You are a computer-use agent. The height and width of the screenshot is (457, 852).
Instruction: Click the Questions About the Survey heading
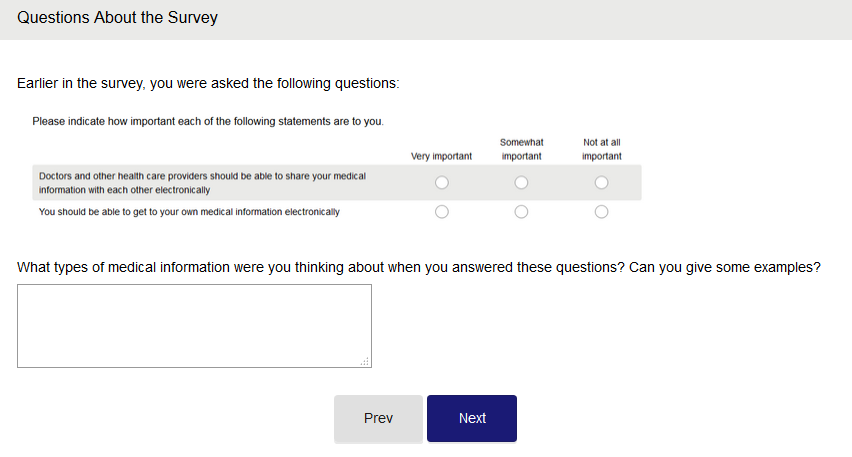[117, 18]
